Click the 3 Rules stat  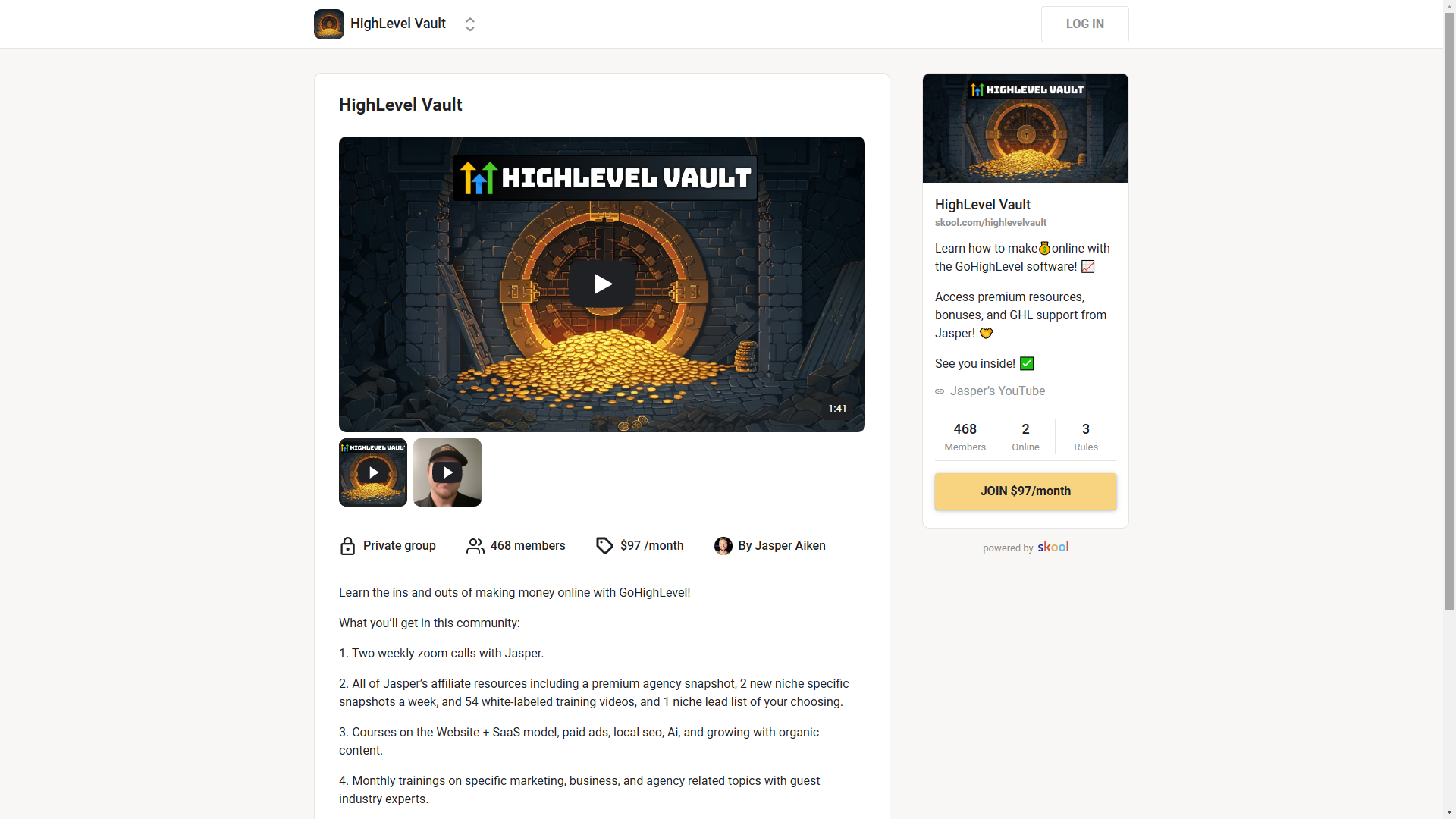(1086, 437)
